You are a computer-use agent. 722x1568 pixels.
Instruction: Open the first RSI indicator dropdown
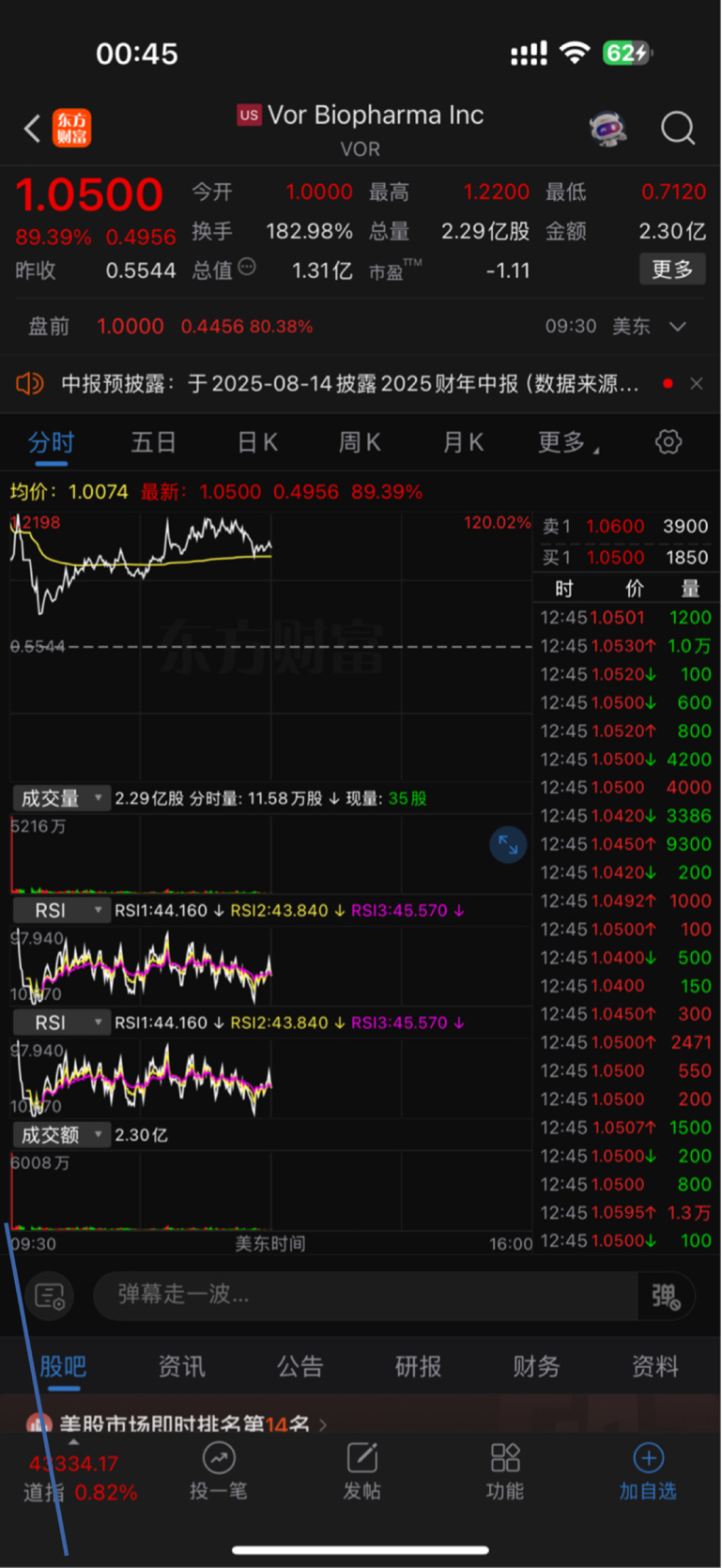[61, 911]
